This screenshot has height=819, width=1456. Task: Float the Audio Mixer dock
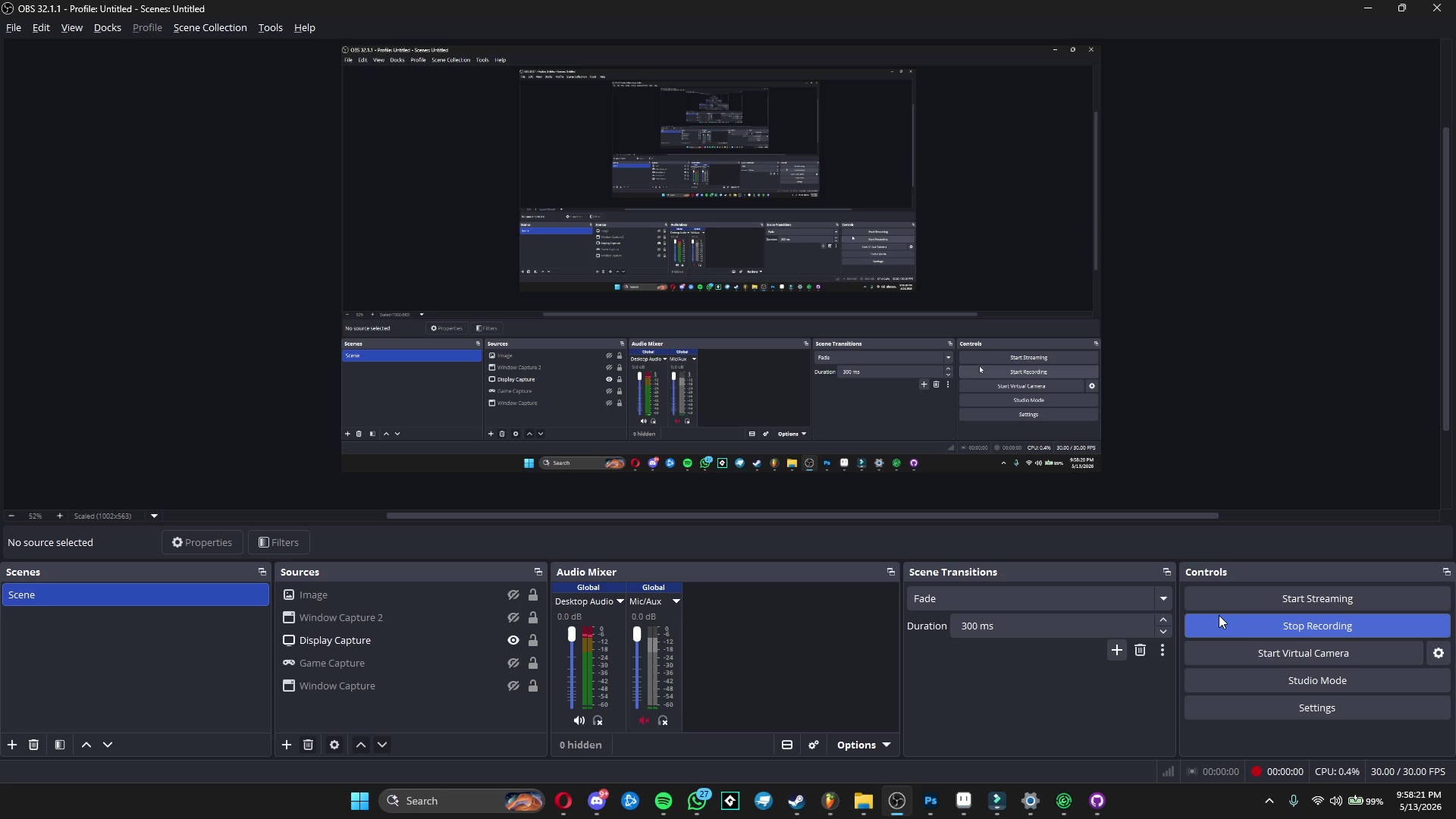(x=891, y=572)
